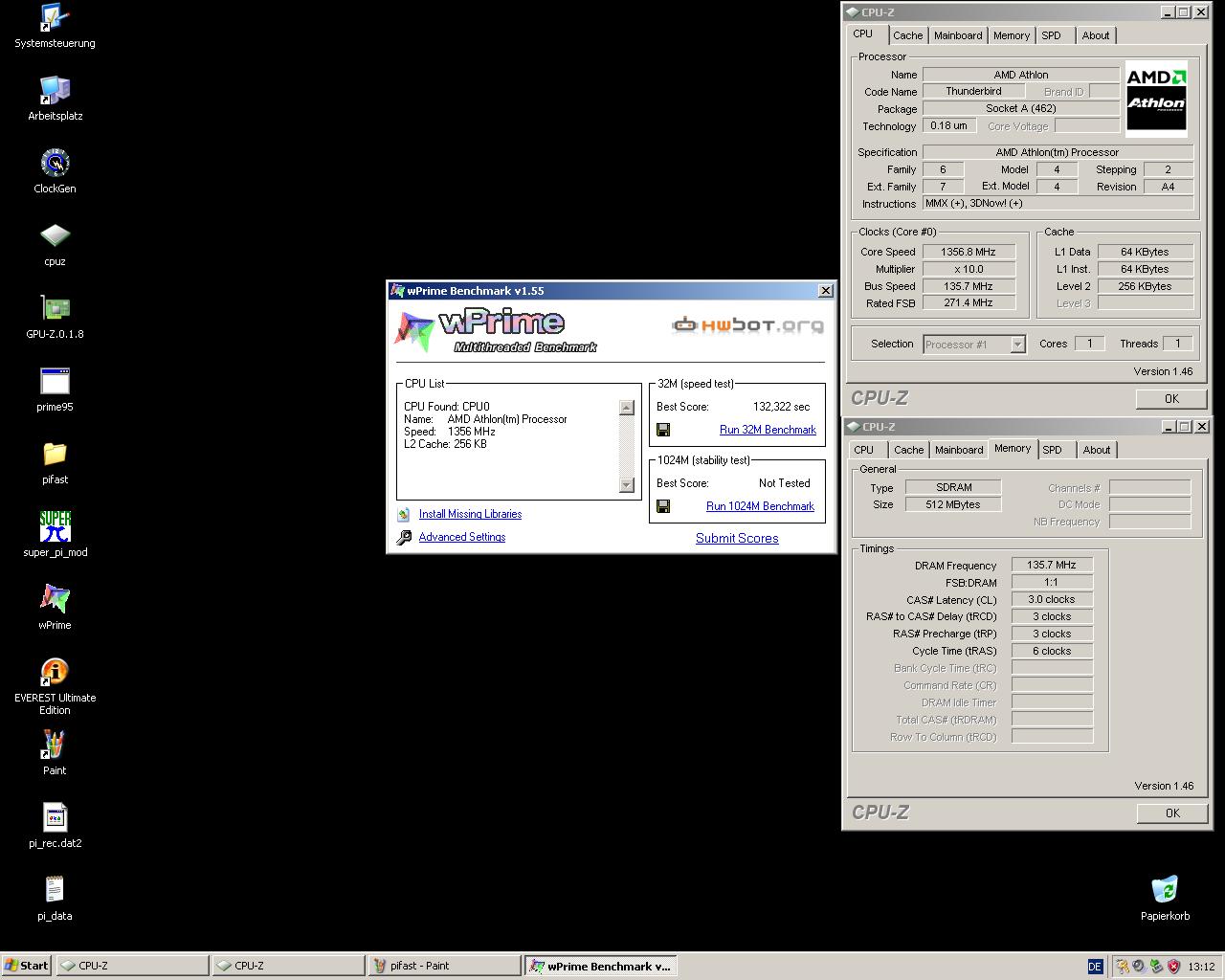1225x980 pixels.
Task: Open Cache tab in upper CPU-Z window
Action: [x=908, y=35]
